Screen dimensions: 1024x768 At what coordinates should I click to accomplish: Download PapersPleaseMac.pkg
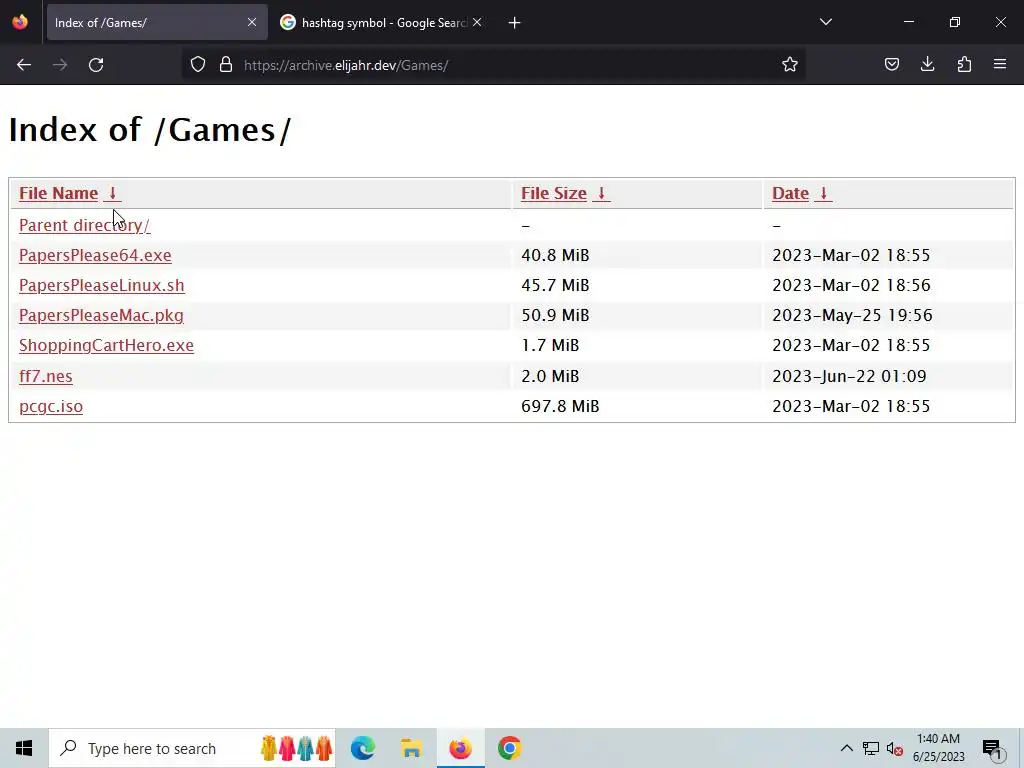101,315
